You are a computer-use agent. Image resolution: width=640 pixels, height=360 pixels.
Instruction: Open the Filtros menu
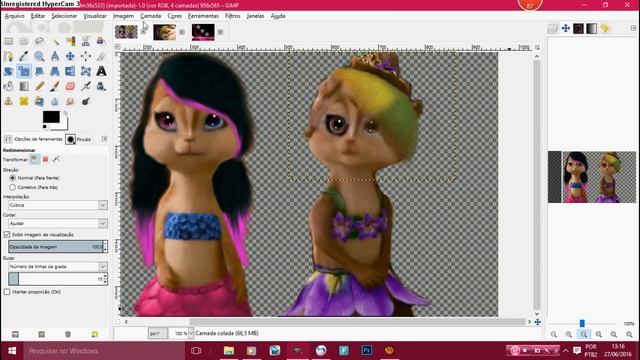click(233, 16)
